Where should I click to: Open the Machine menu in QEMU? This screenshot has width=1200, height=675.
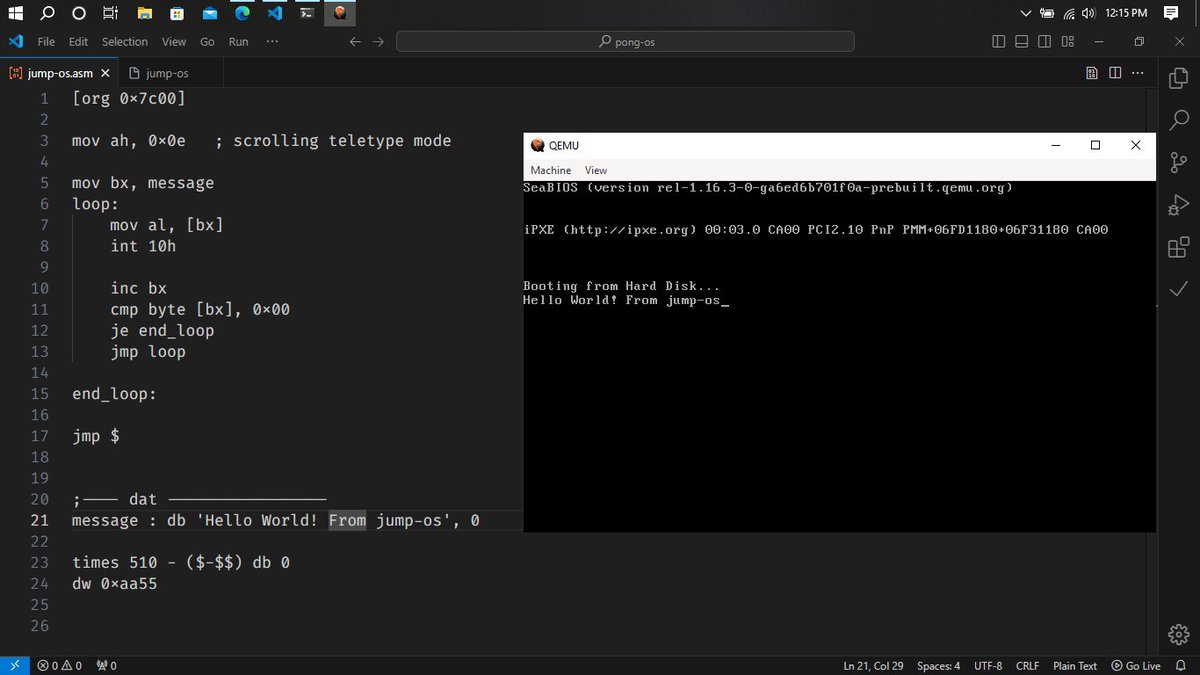551,170
